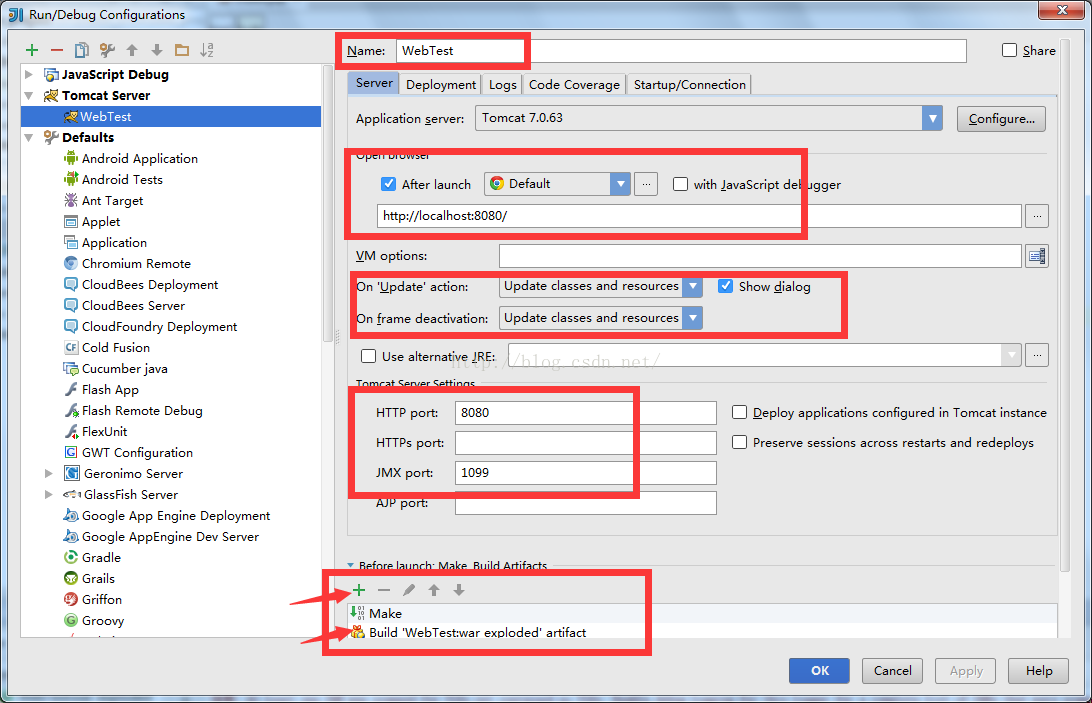Move before-launch task up arrow
Viewport: 1092px width, 703px height.
coord(434,590)
